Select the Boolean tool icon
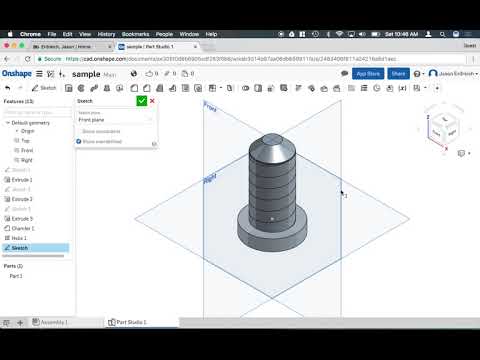The image size is (480, 360). coord(246,88)
